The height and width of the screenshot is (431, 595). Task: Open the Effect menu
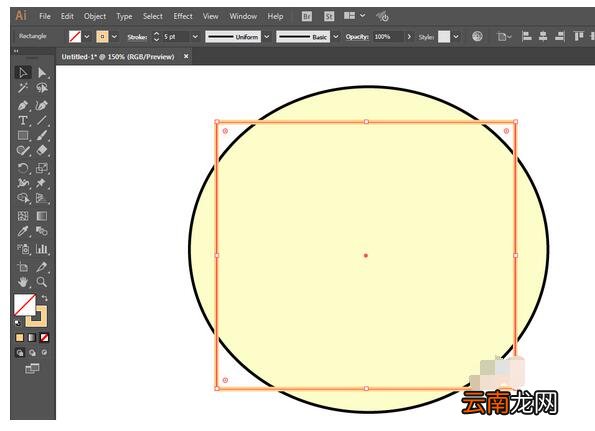[x=183, y=16]
